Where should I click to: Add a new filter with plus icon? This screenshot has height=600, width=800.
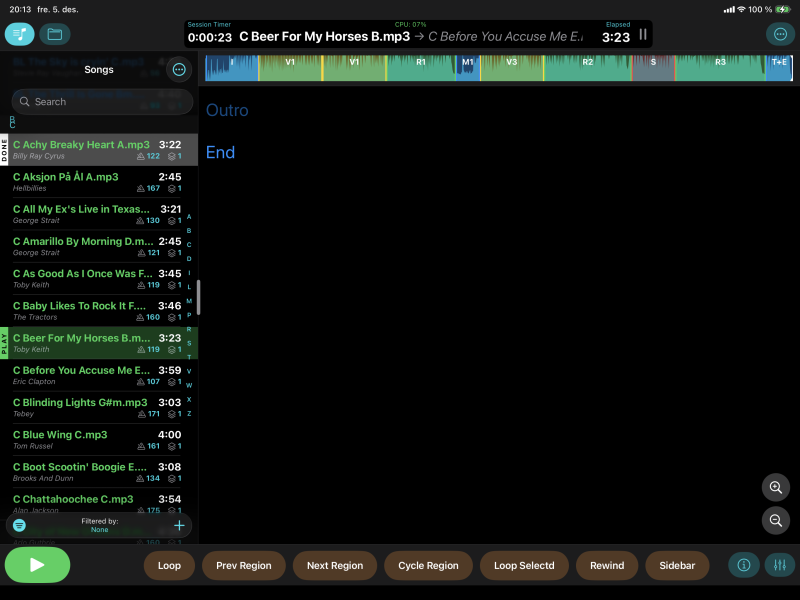point(179,525)
